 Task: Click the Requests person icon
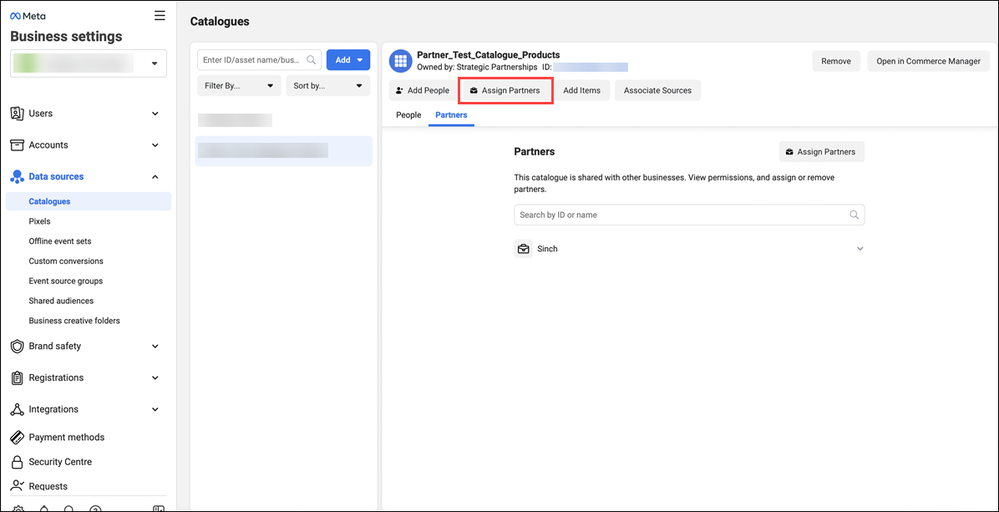17,486
